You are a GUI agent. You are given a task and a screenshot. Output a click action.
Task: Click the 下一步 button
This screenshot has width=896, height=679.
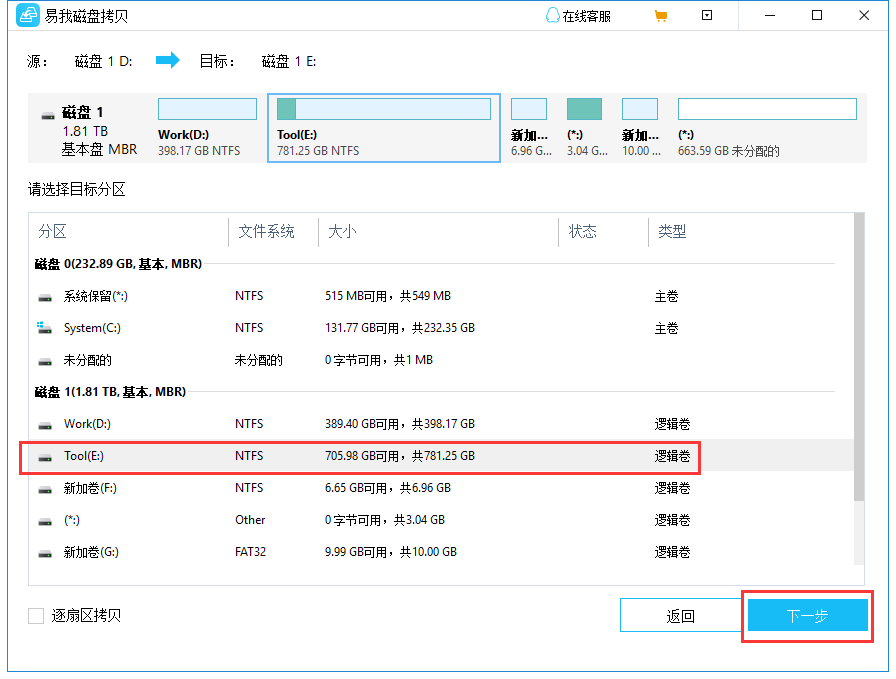pyautogui.click(x=807, y=615)
